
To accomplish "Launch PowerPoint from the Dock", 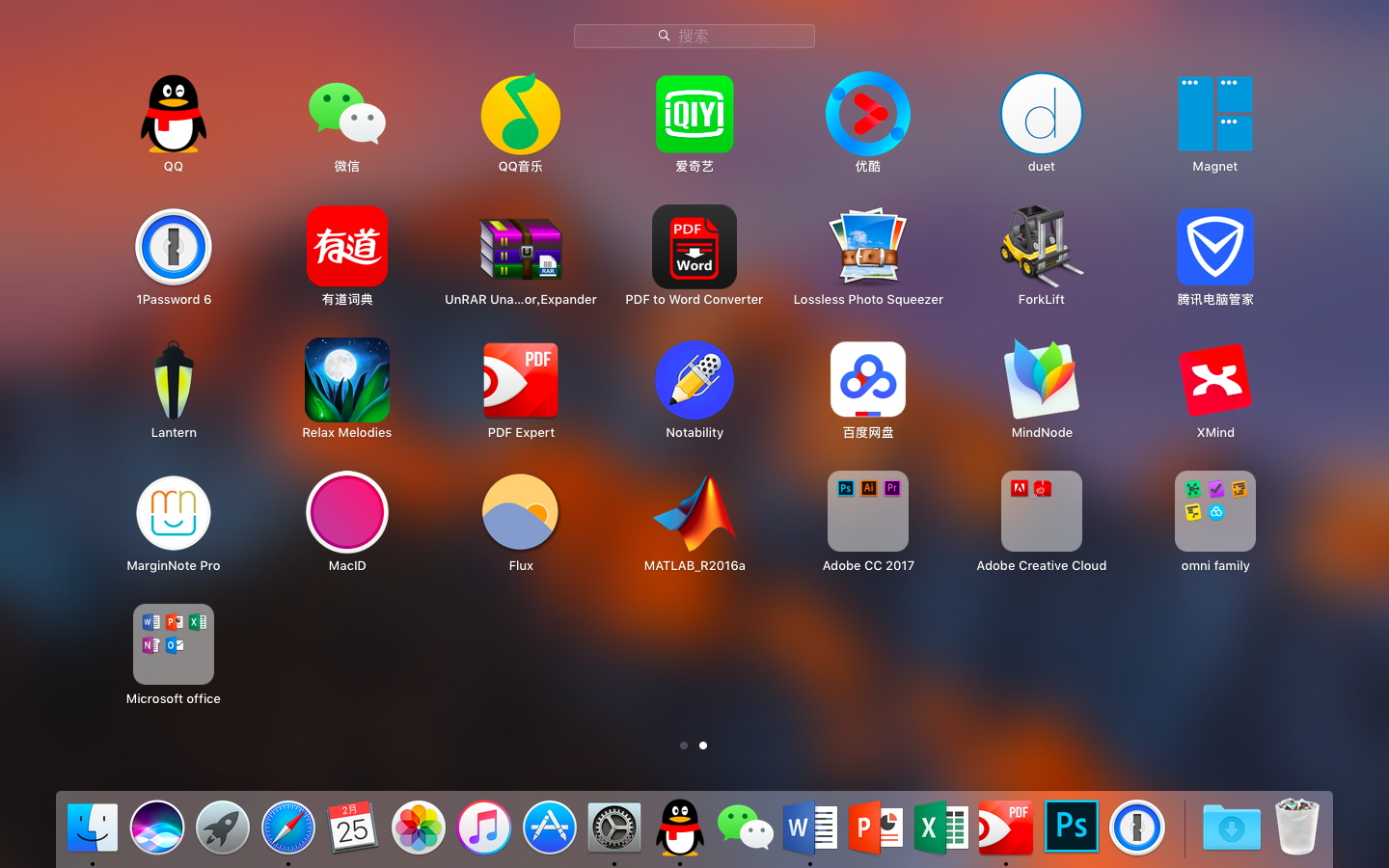I will [x=876, y=827].
